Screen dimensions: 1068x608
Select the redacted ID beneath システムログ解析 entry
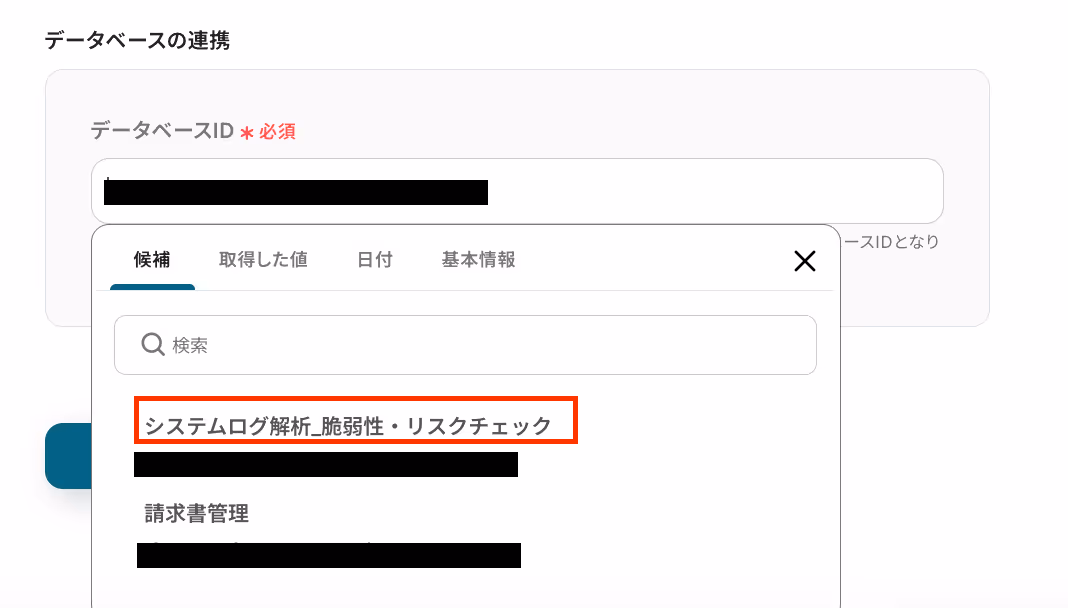(326, 464)
